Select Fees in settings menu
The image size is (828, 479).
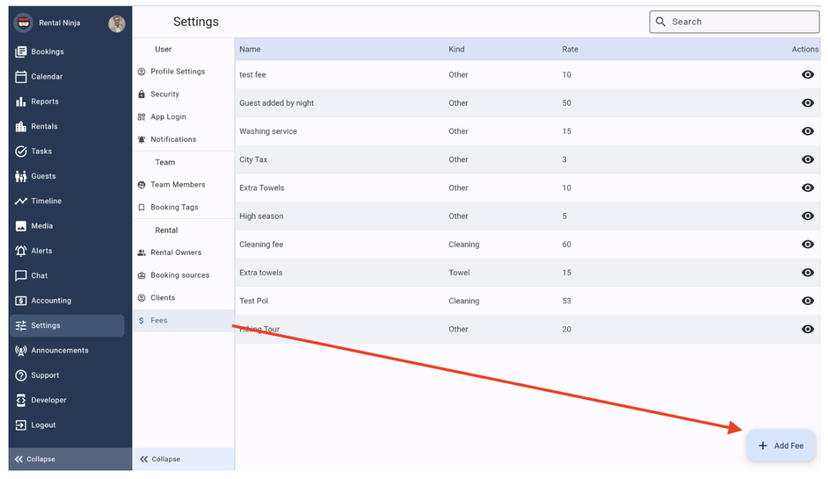[183, 321]
